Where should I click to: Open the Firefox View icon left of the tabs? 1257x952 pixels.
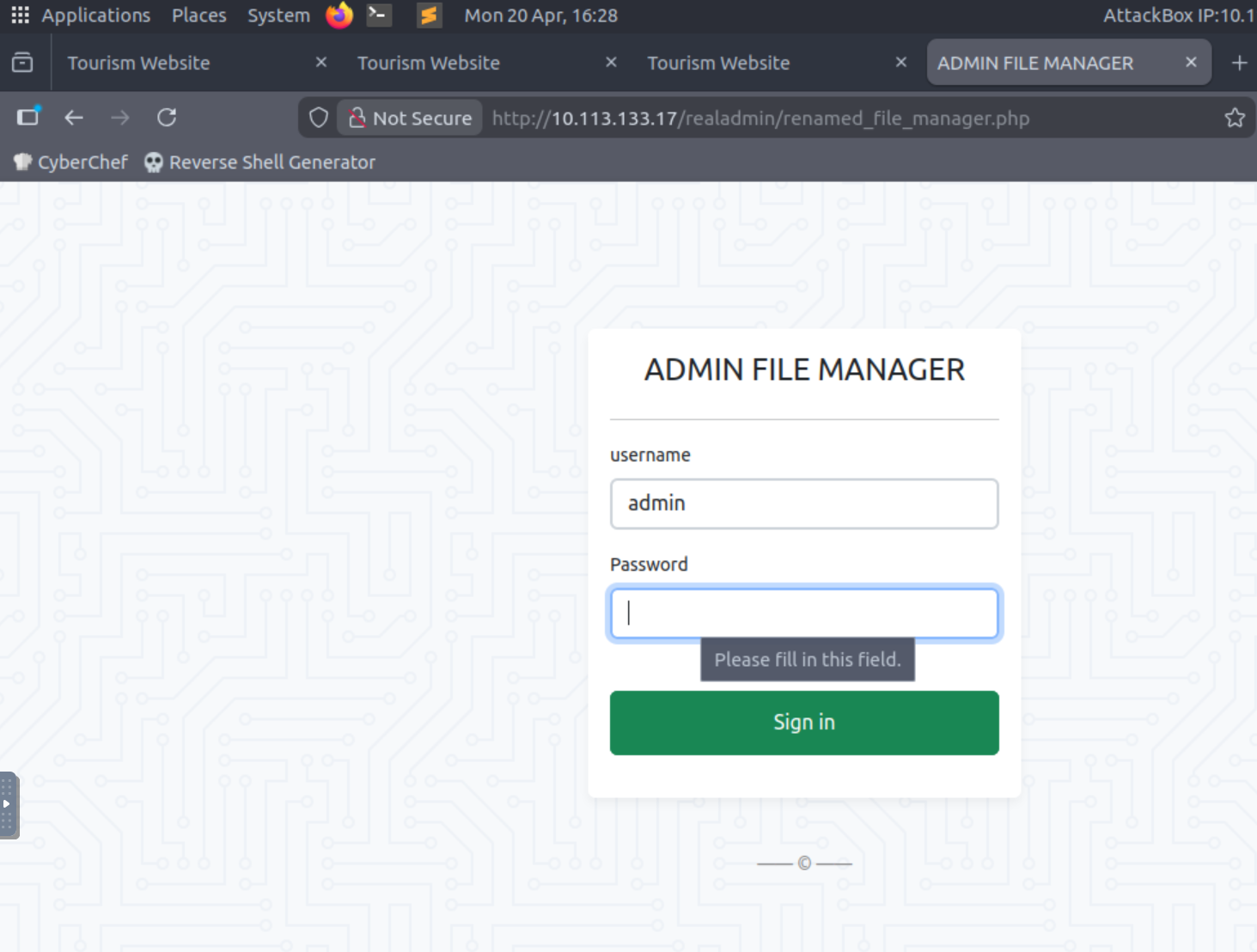tap(23, 63)
